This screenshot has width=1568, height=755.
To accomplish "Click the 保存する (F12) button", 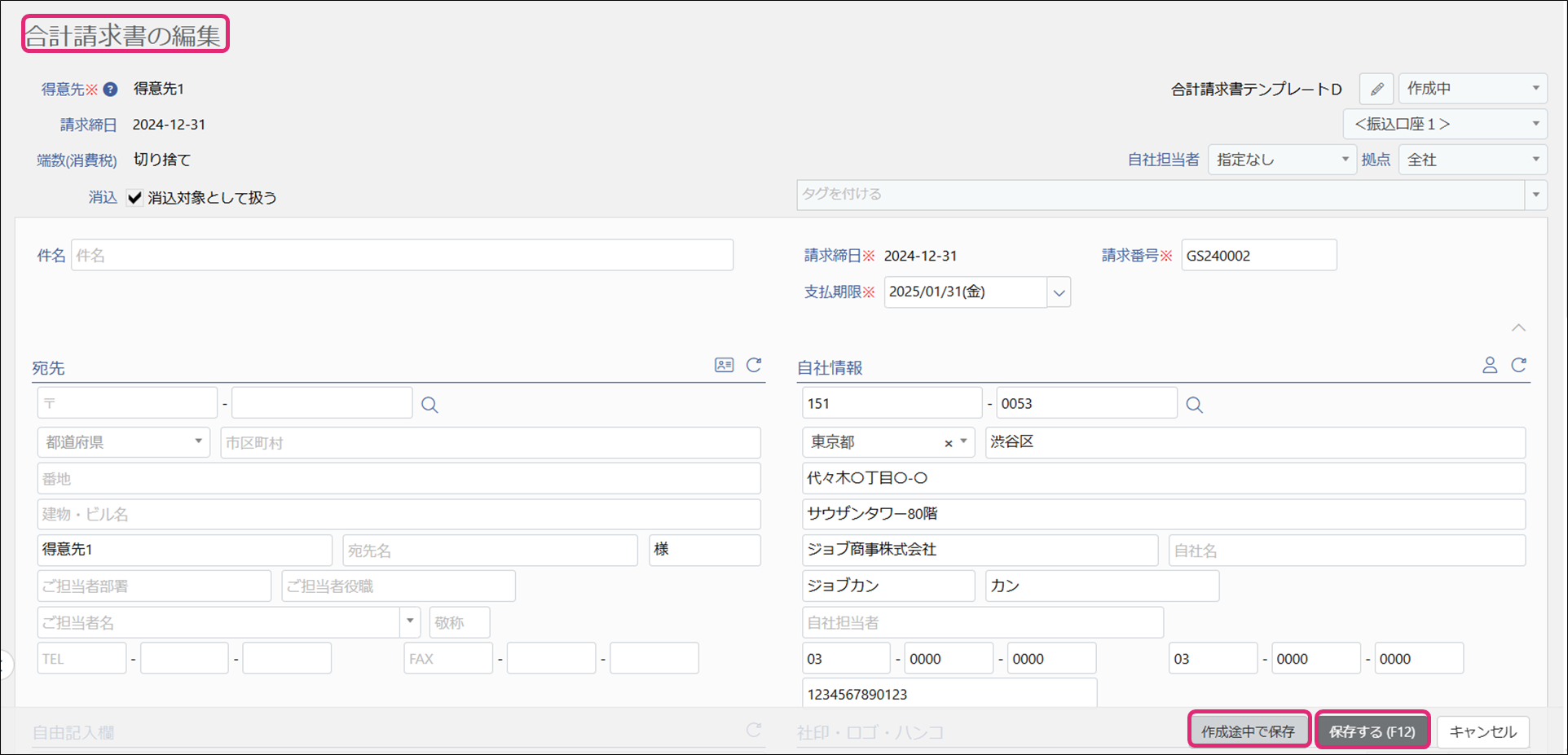I will pos(1372,731).
